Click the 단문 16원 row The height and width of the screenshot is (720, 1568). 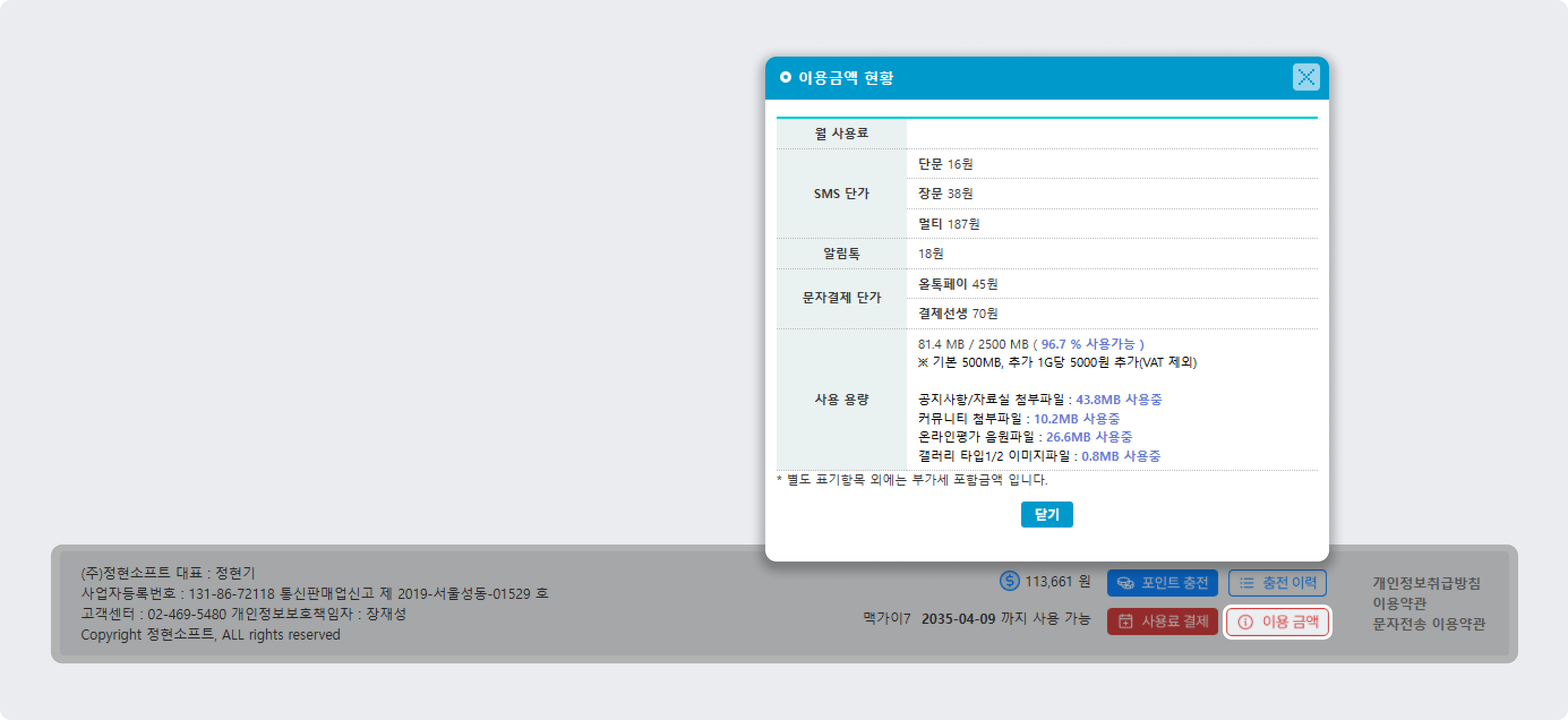[1112, 164]
